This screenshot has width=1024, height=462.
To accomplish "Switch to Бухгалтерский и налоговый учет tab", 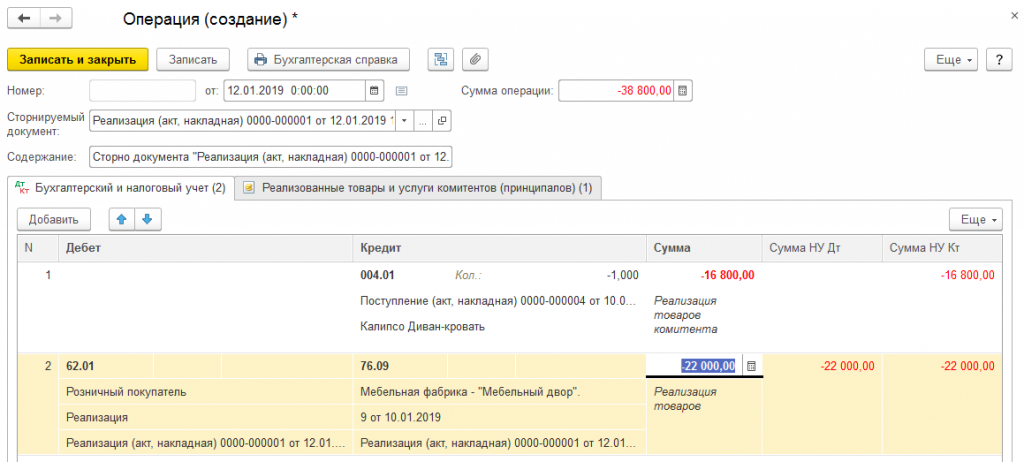I will (x=120, y=188).
